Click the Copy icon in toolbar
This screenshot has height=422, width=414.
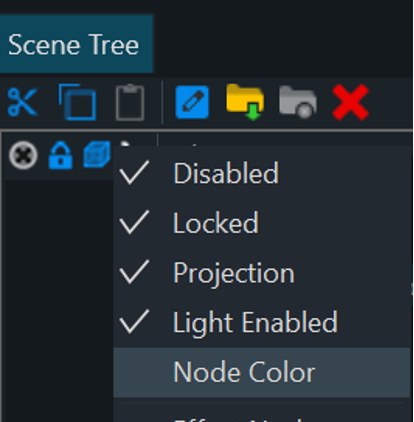(x=77, y=102)
